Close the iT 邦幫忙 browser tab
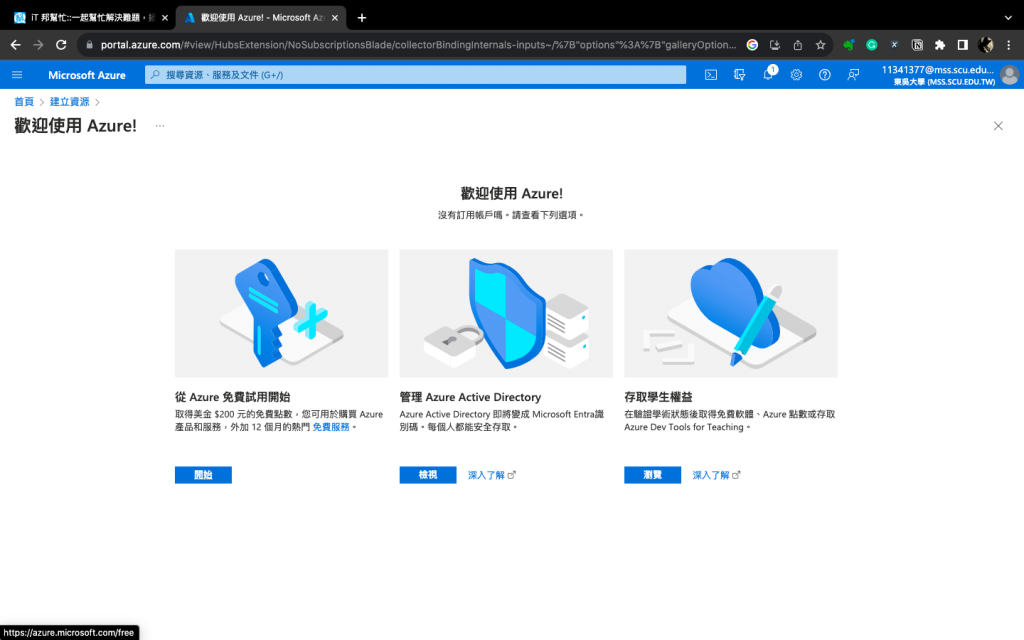Viewport: 1024px width, 640px height. (165, 18)
